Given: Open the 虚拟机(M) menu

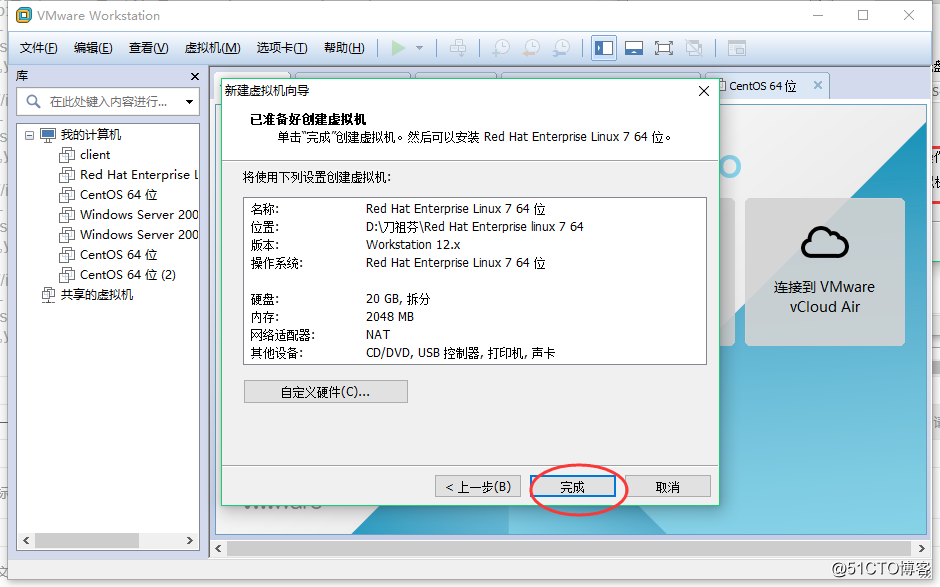Looking at the screenshot, I should (212, 48).
